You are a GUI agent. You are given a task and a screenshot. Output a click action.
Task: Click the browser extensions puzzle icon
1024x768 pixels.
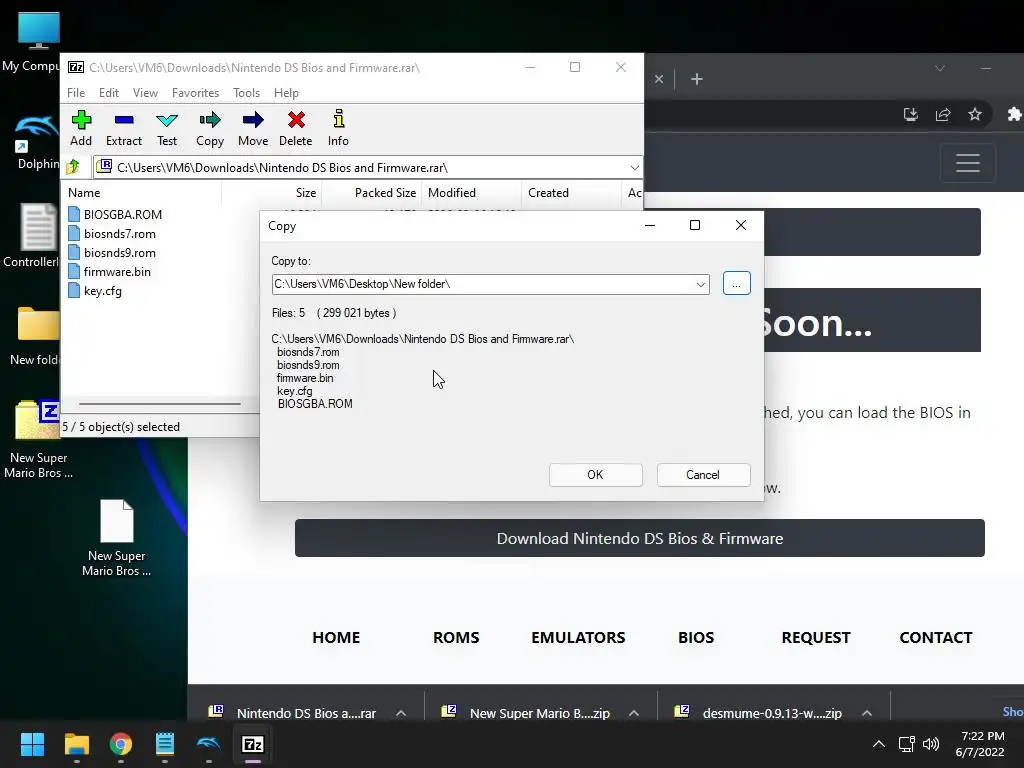(1014, 114)
